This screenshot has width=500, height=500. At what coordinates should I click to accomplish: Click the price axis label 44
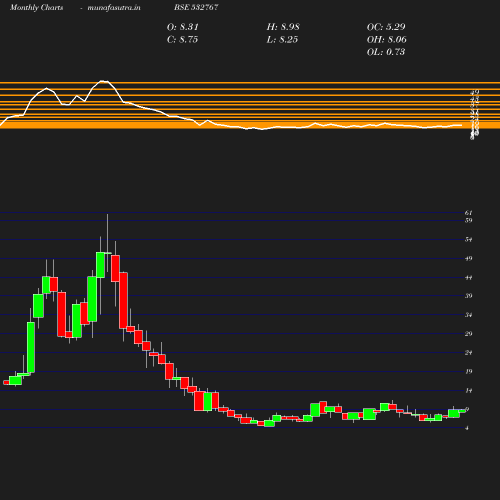click(468, 277)
